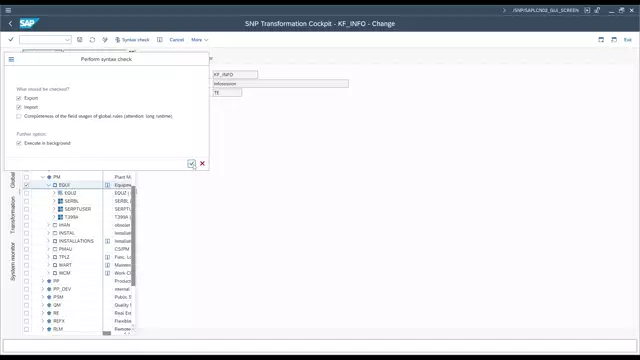Viewport: 640px width, 360px height.
Task: Confirm the syntax check dialog with the checkmark
Action: click(191, 163)
